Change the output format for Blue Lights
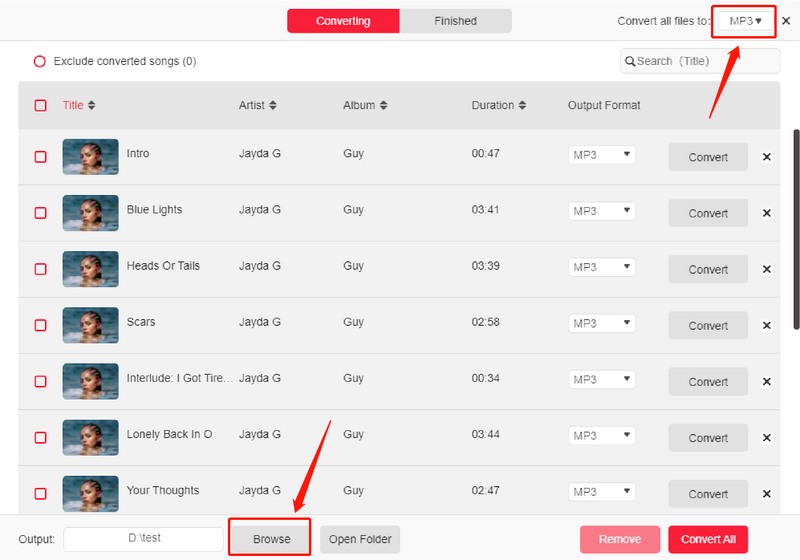This screenshot has width=800, height=560. point(602,211)
